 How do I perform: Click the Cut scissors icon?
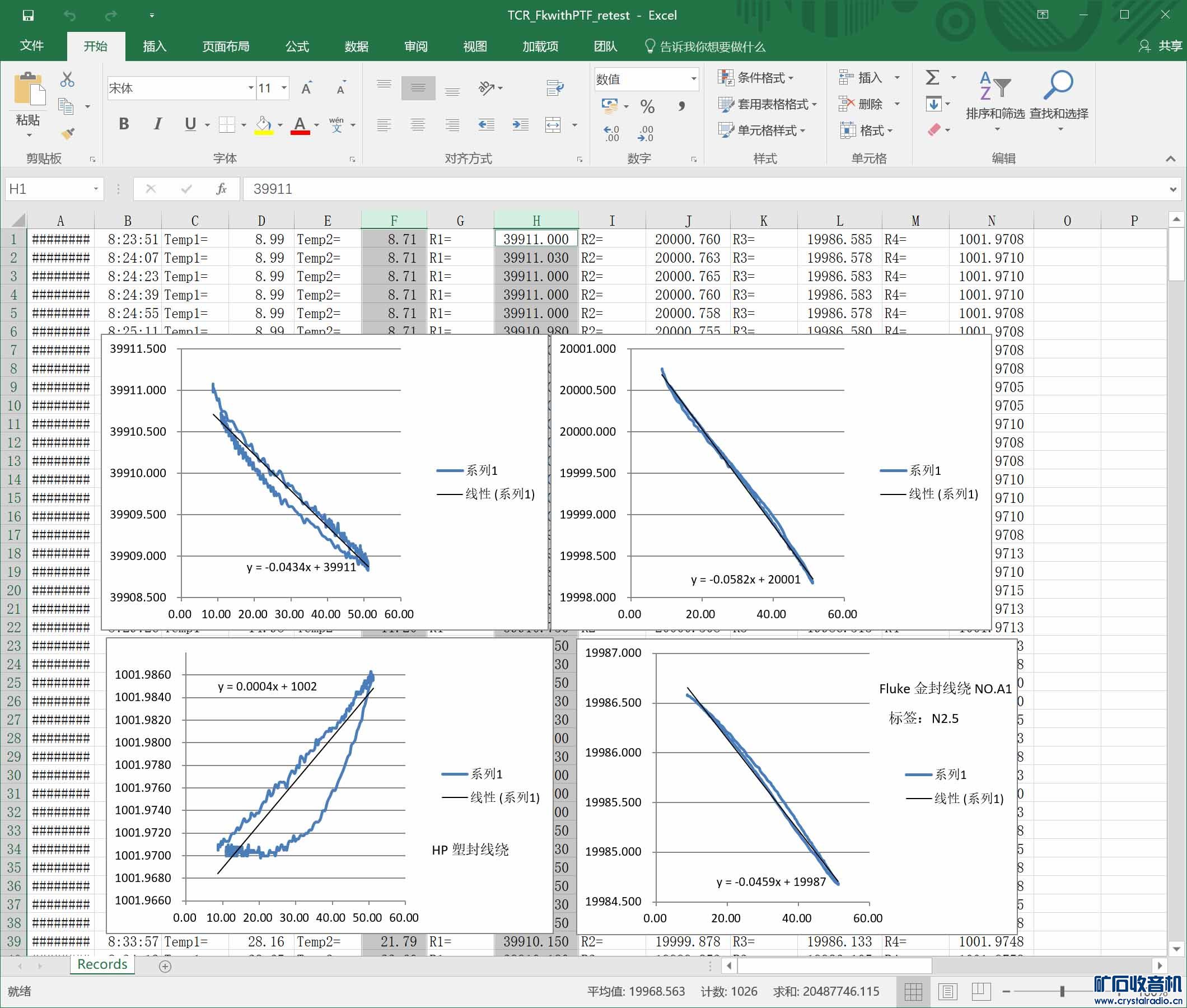67,80
